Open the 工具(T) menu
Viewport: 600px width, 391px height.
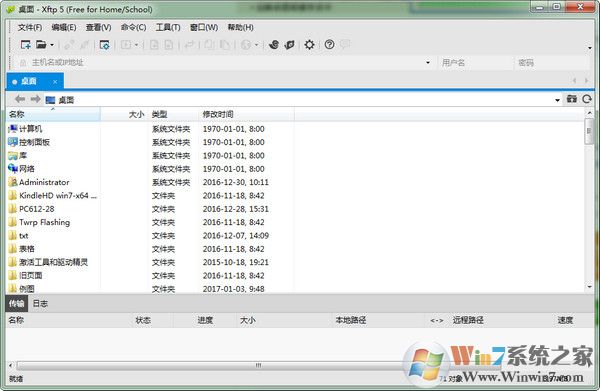(x=168, y=27)
